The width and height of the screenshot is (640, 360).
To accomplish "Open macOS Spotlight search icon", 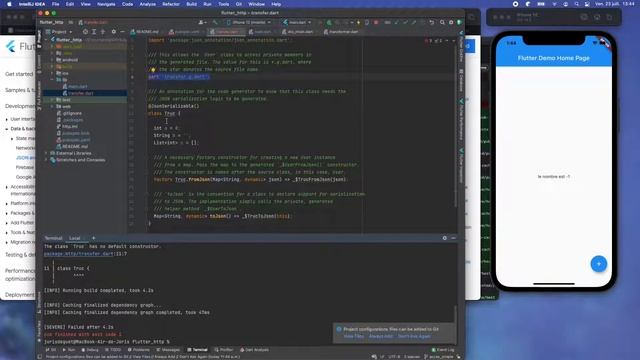I will pos(576,4).
